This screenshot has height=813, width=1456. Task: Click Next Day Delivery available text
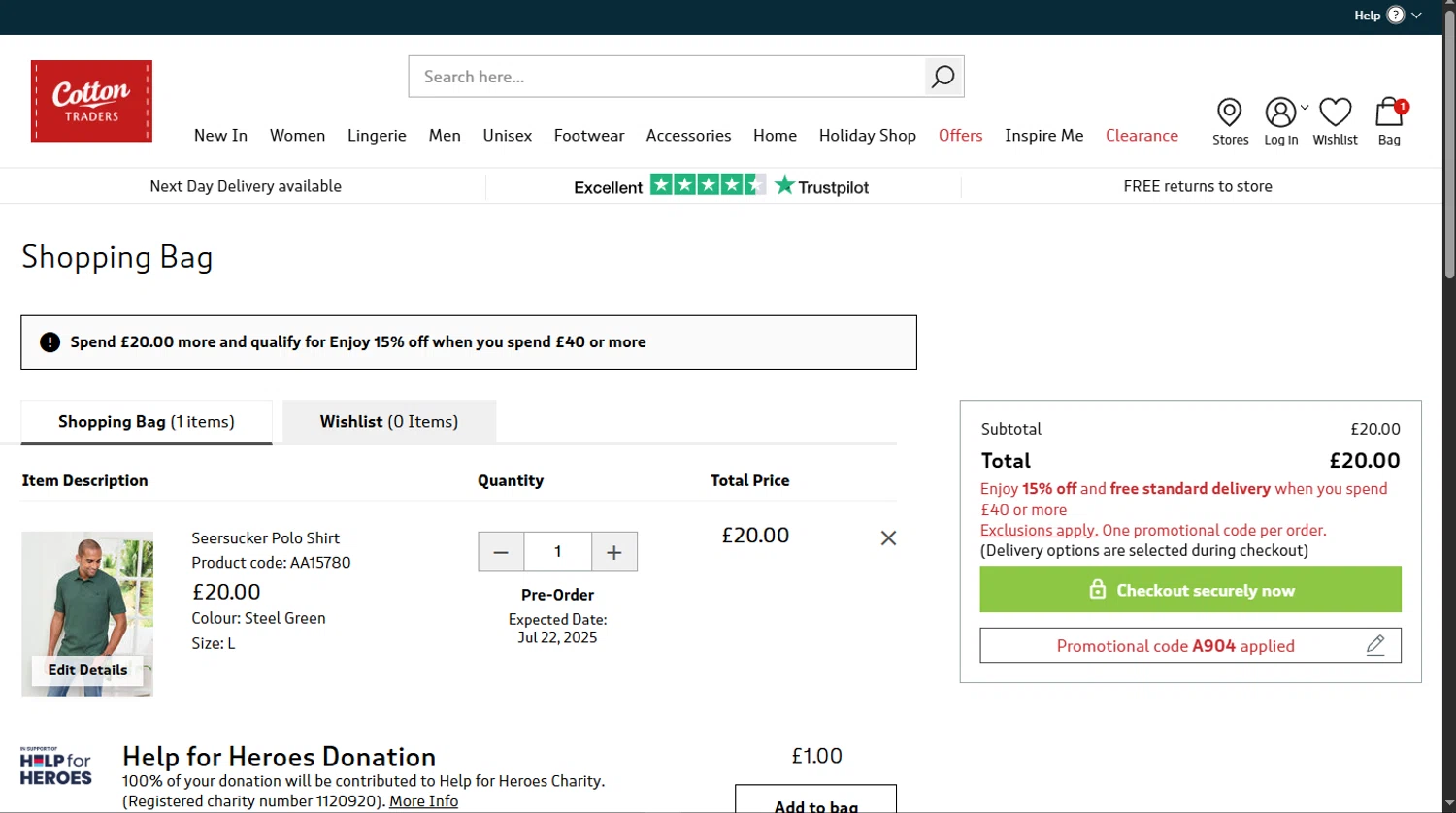click(x=246, y=186)
